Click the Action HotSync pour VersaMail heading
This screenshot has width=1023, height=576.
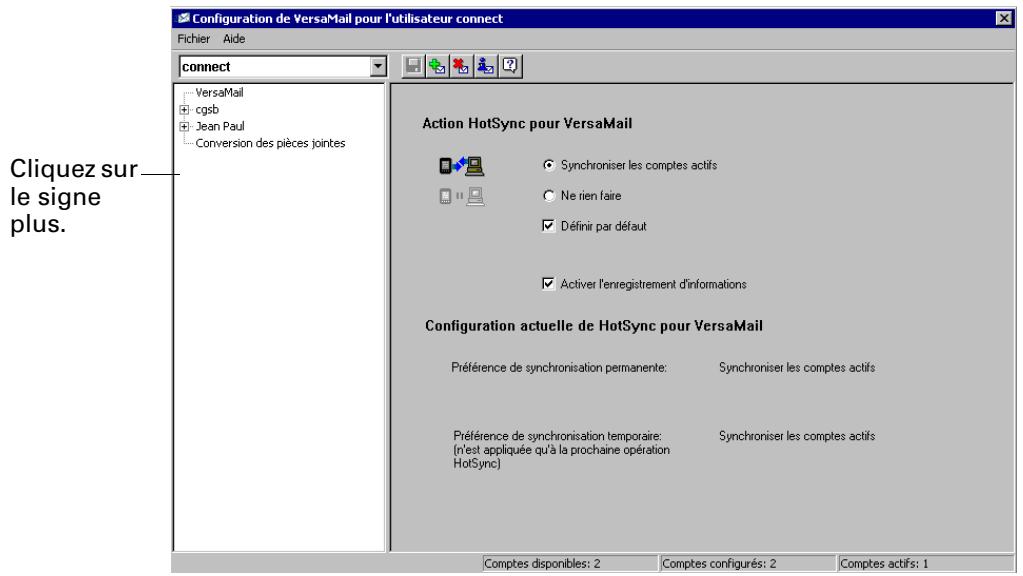click(x=527, y=123)
